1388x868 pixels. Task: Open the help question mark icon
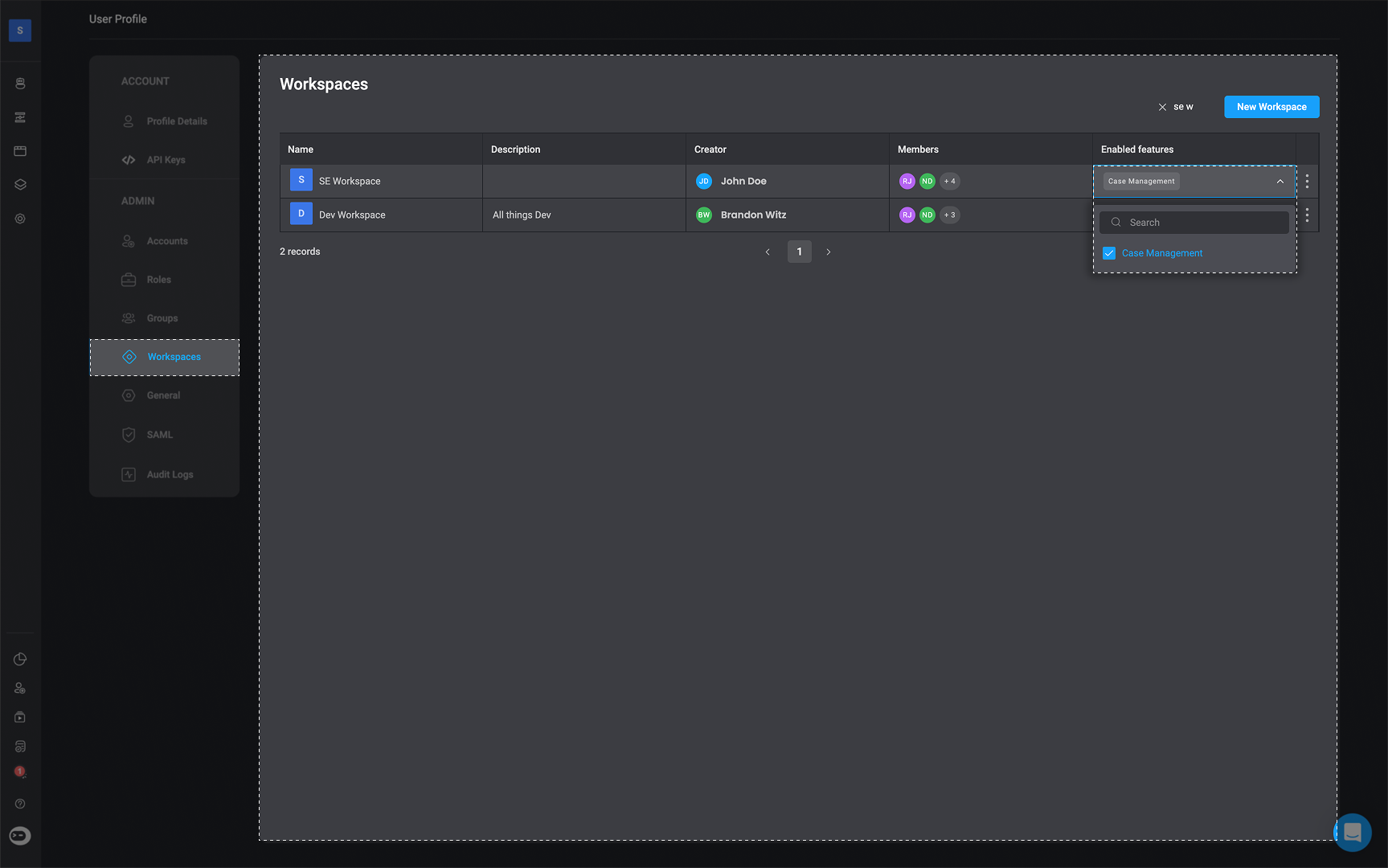20,804
